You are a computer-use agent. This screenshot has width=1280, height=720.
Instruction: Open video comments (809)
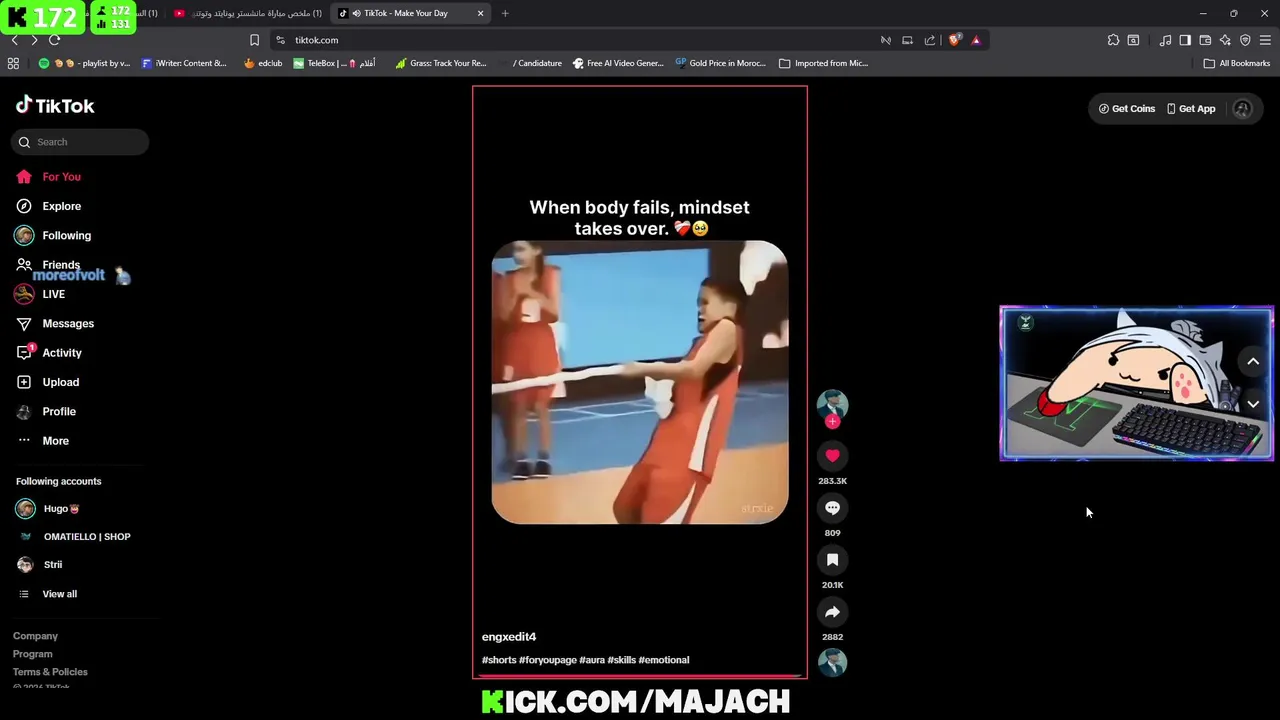click(x=832, y=508)
